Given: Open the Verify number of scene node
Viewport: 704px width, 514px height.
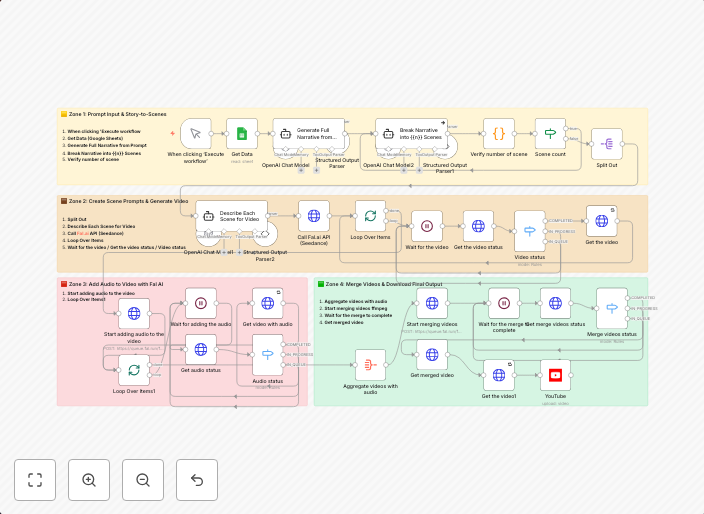Looking at the screenshot, I should [499, 134].
